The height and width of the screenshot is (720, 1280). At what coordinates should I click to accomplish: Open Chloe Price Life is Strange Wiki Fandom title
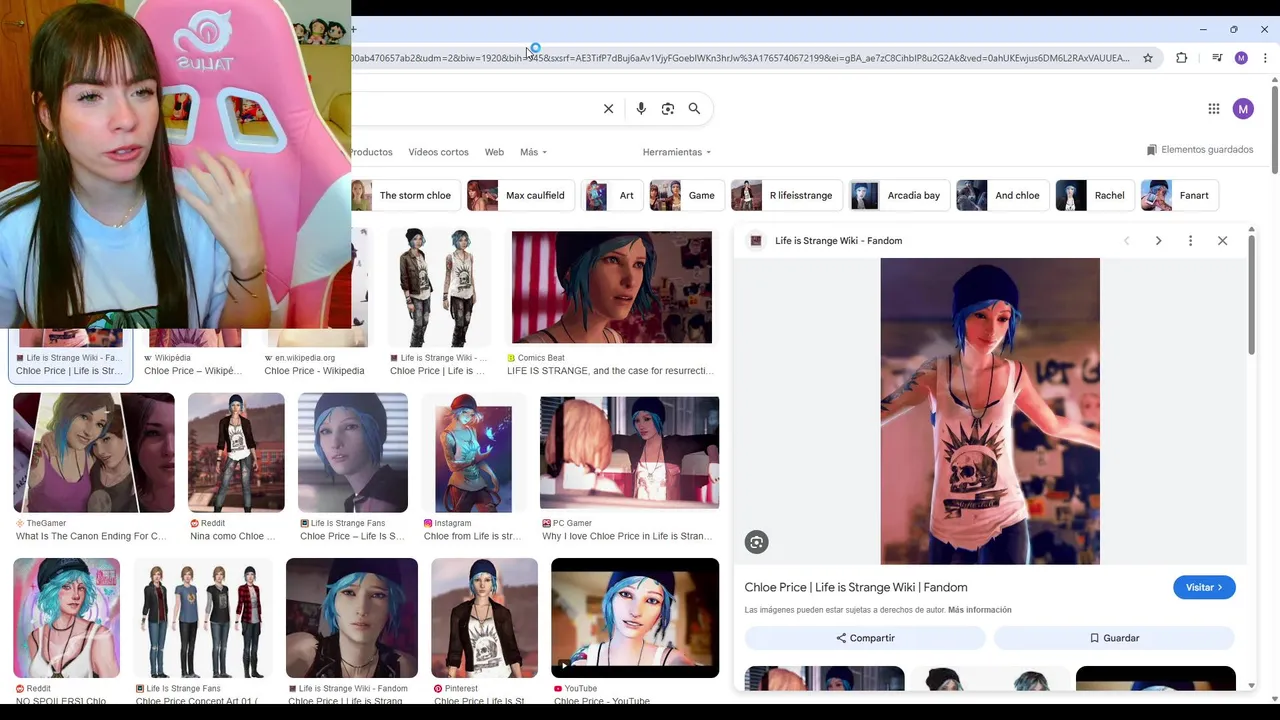(856, 588)
